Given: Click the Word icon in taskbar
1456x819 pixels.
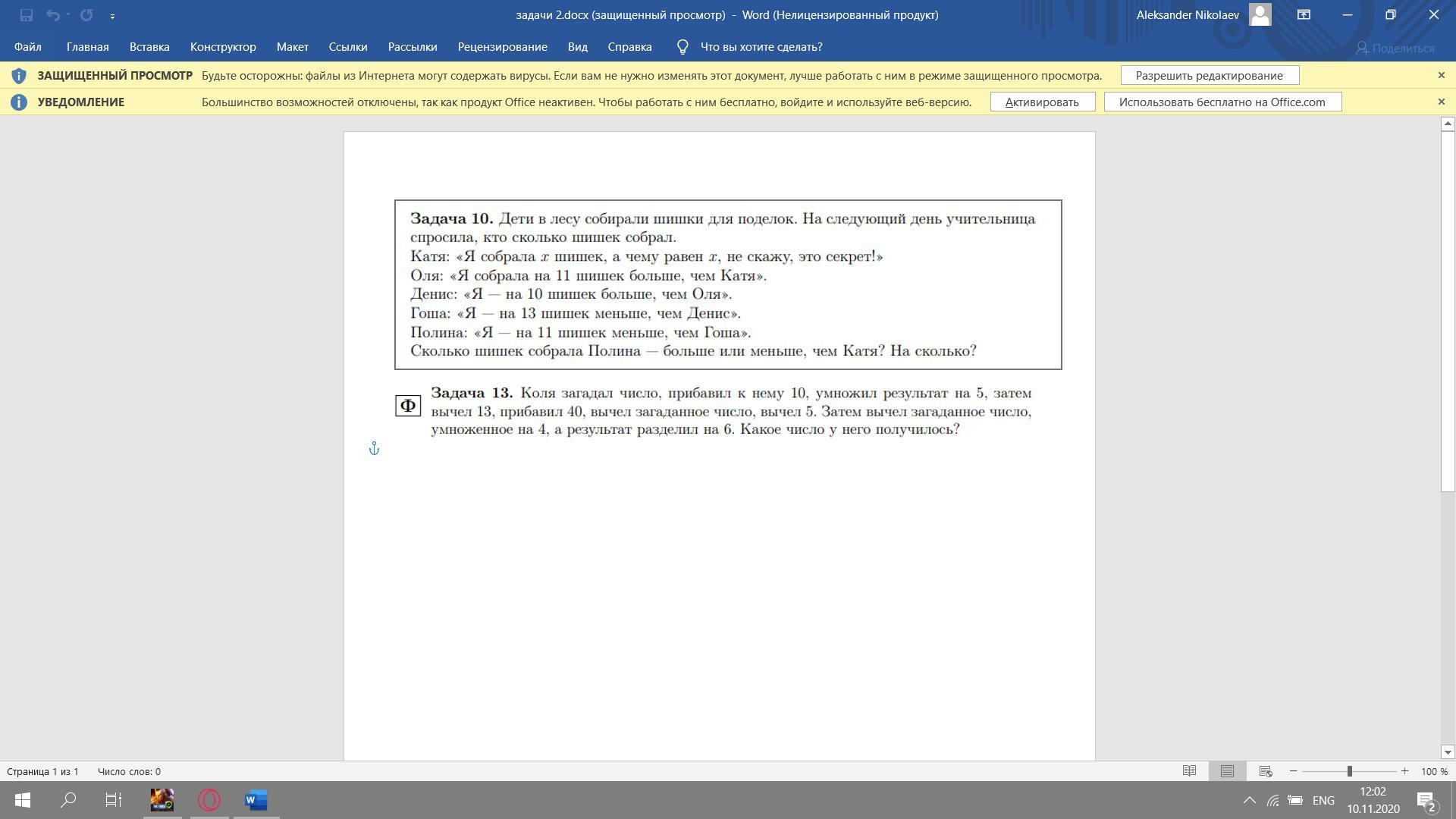Looking at the screenshot, I should coord(256,800).
